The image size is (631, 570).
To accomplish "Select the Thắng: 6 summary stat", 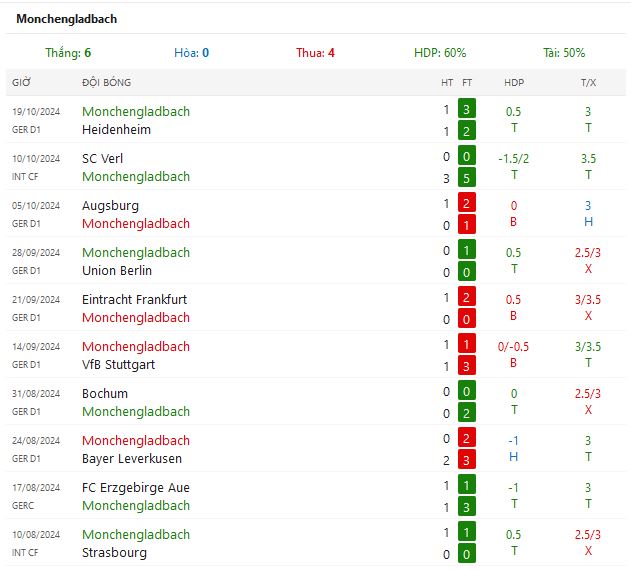I will (68, 53).
